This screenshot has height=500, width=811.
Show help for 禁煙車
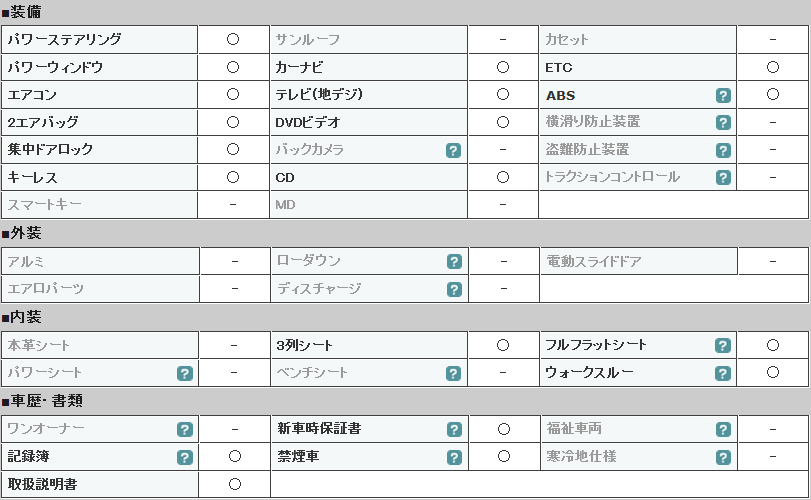coord(454,458)
